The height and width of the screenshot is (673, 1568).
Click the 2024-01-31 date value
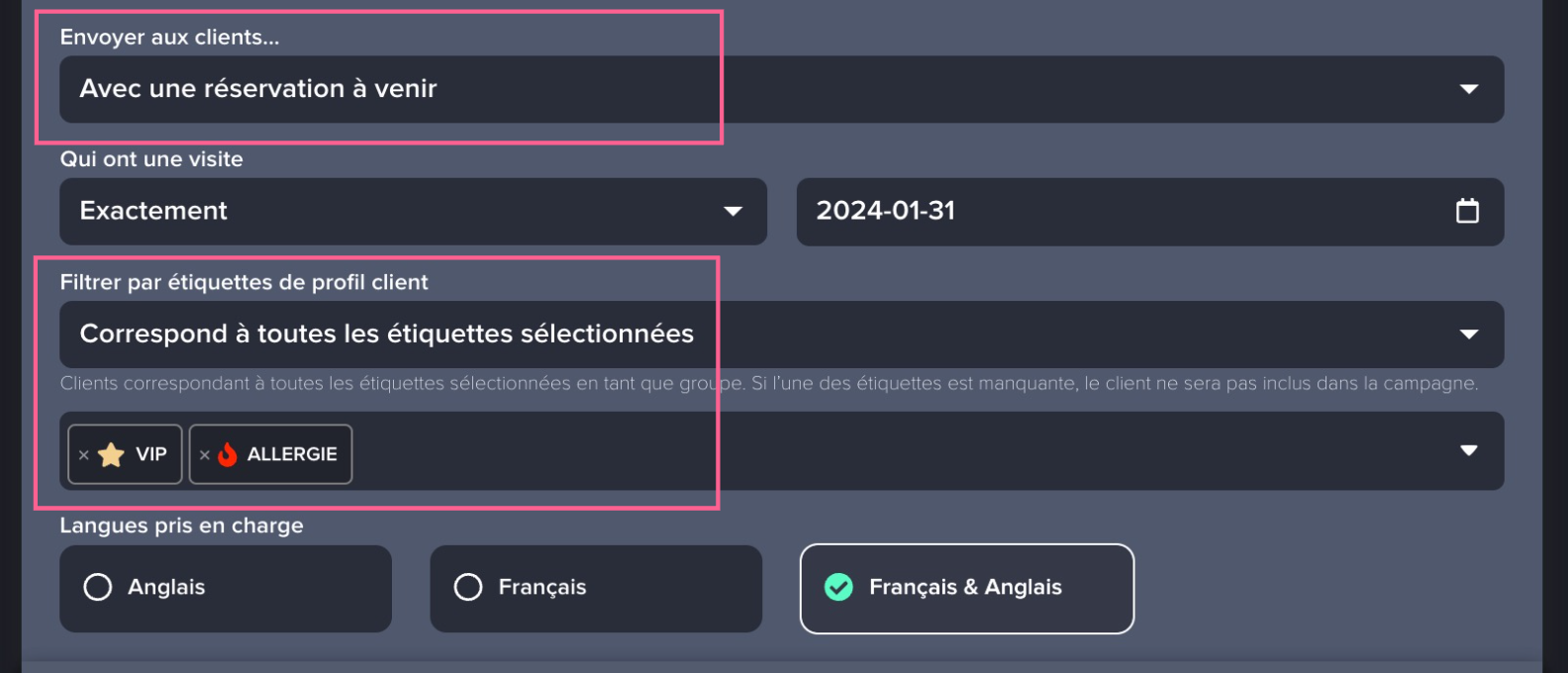pos(885,211)
